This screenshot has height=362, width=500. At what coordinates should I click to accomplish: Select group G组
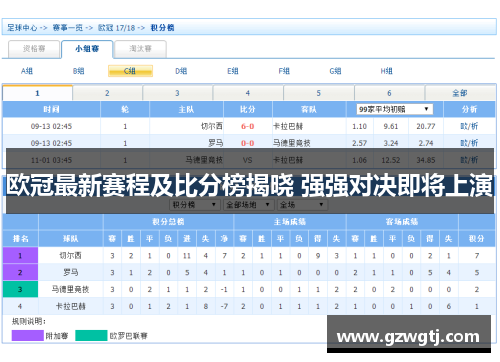coord(335,71)
